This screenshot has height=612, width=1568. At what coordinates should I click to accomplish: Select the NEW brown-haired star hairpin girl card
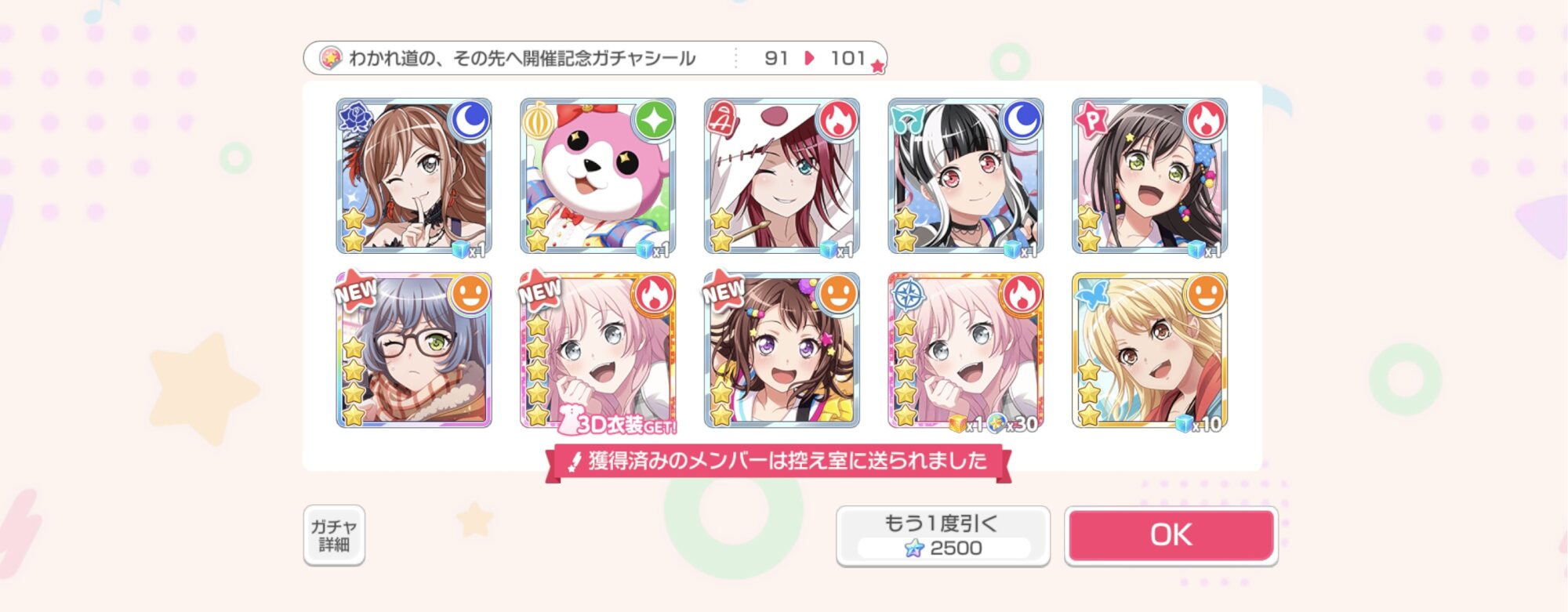[782, 350]
